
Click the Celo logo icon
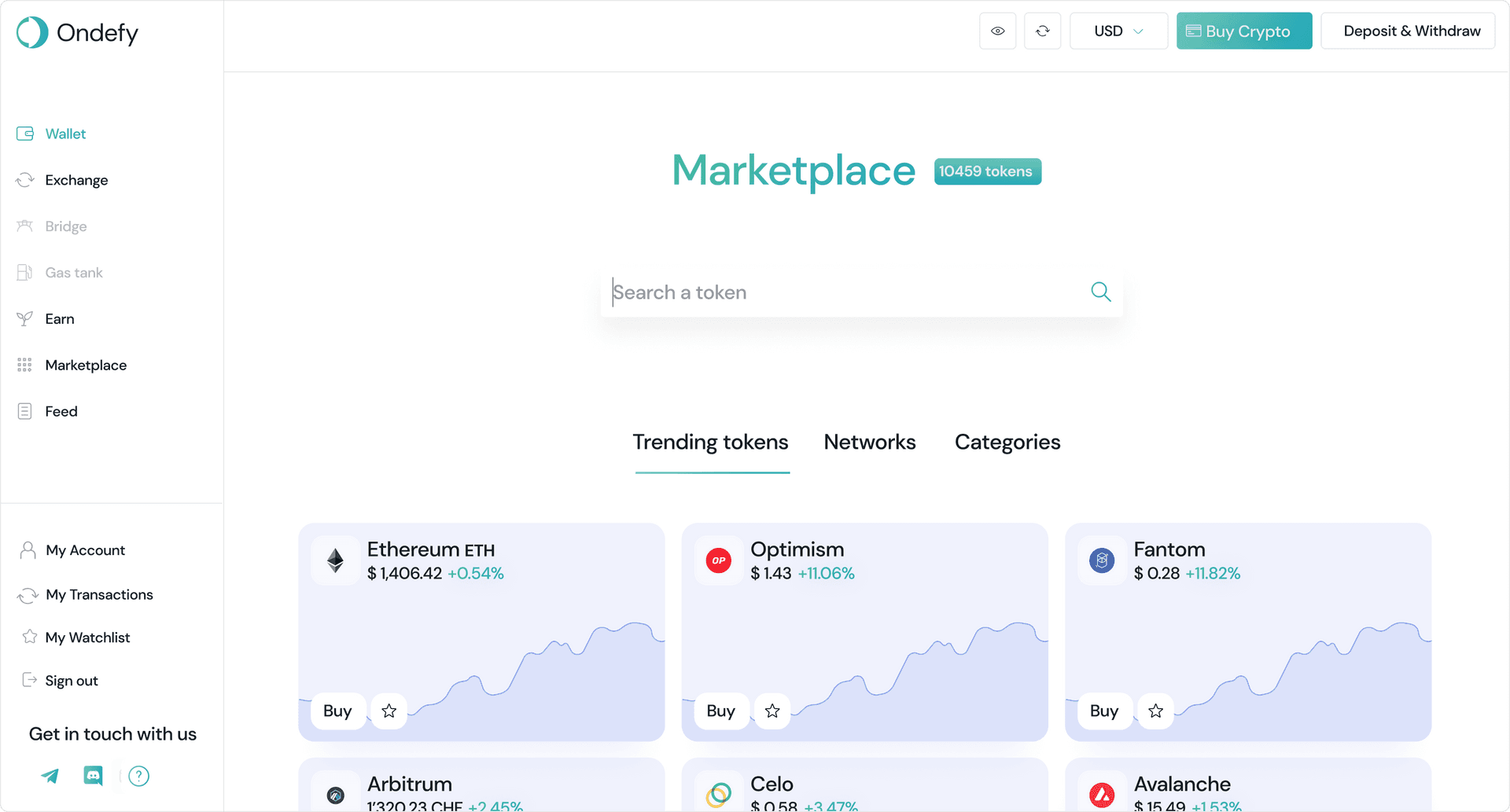[719, 795]
